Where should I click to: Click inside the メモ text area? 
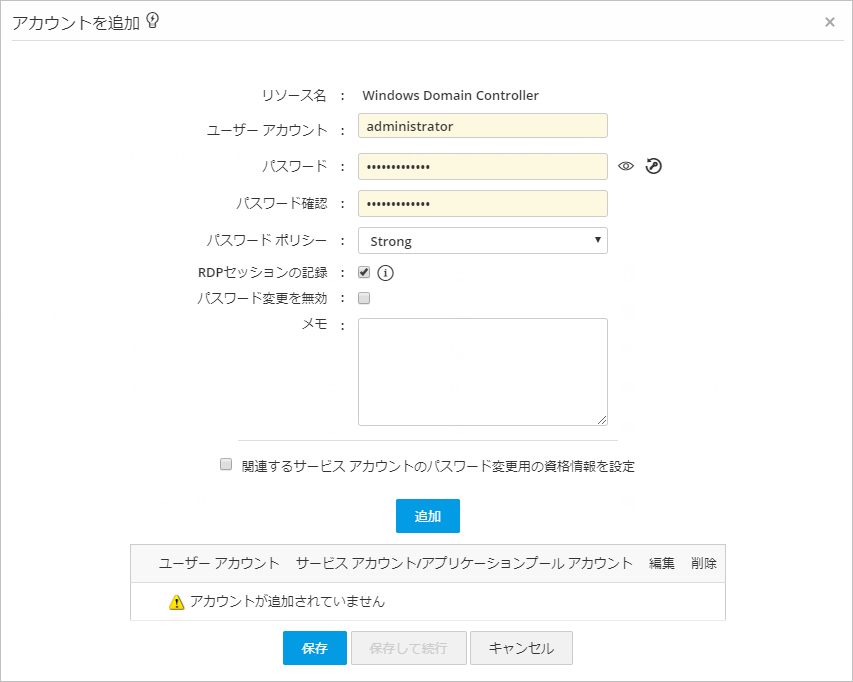tap(483, 372)
